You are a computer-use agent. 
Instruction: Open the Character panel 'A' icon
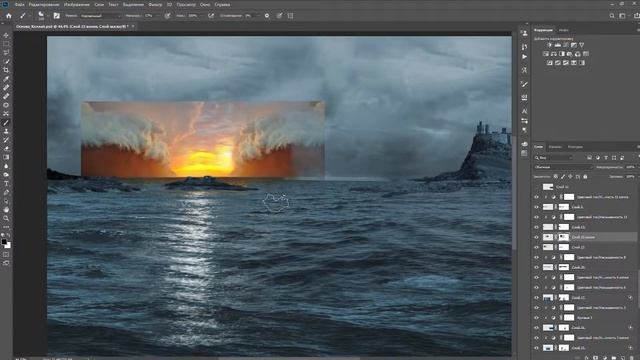point(524,111)
